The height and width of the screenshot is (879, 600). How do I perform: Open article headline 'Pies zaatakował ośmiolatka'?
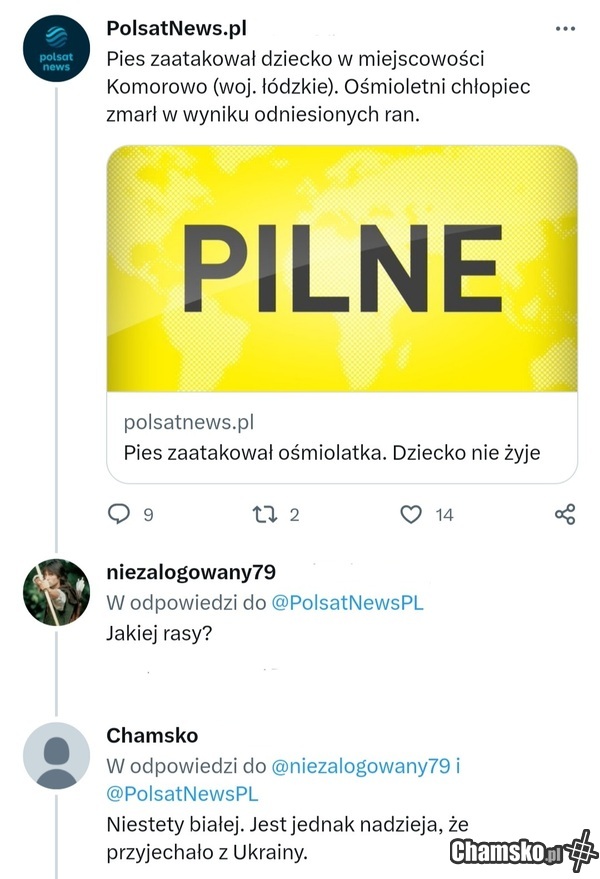[332, 452]
